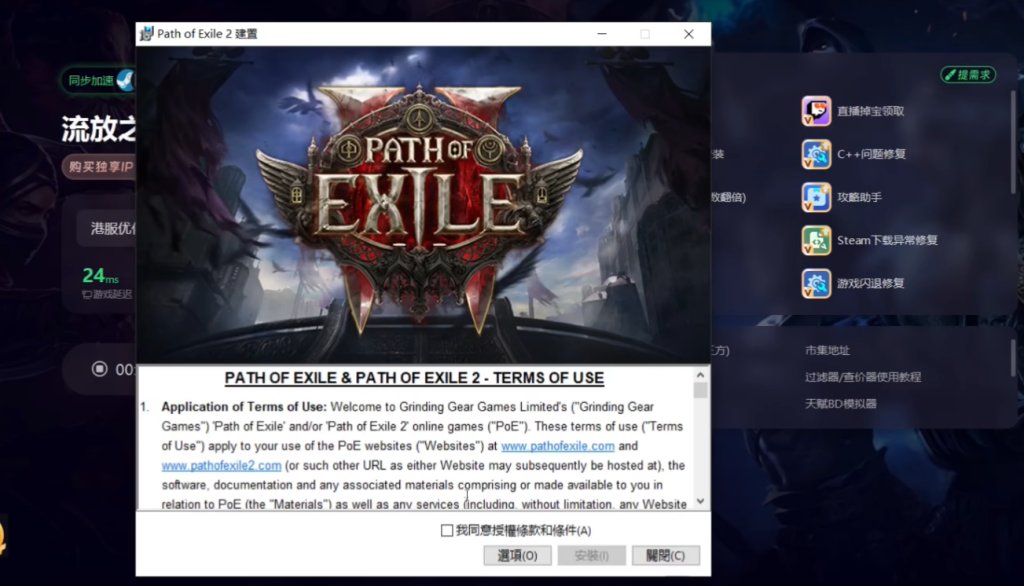Click the terms scrollbar down arrow
Image resolution: width=1024 pixels, height=586 pixels.
700,501
